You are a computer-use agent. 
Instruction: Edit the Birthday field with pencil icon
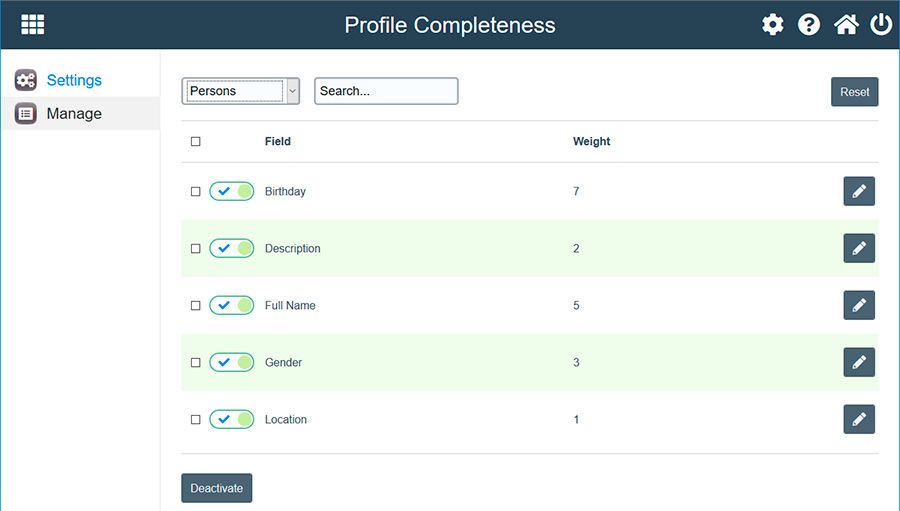(x=859, y=191)
